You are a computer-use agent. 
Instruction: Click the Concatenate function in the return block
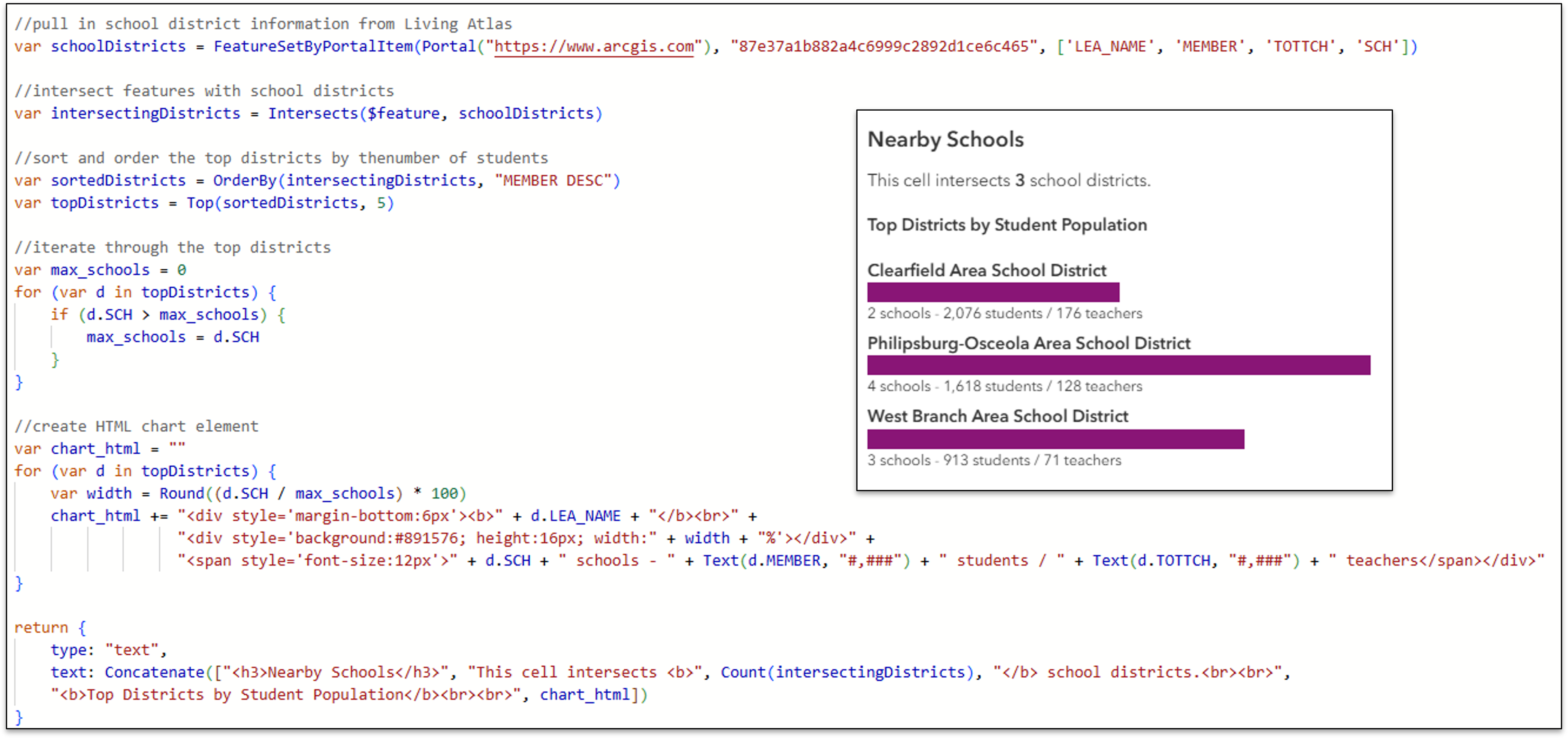point(153,672)
